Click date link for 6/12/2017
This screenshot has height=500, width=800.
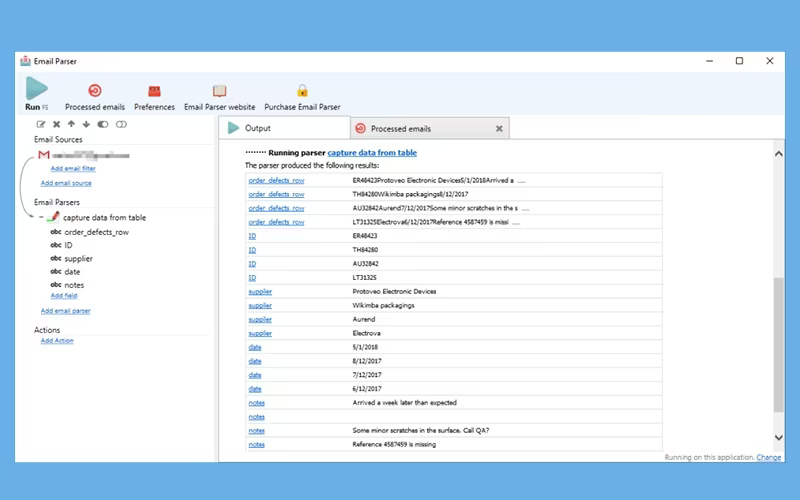(255, 389)
